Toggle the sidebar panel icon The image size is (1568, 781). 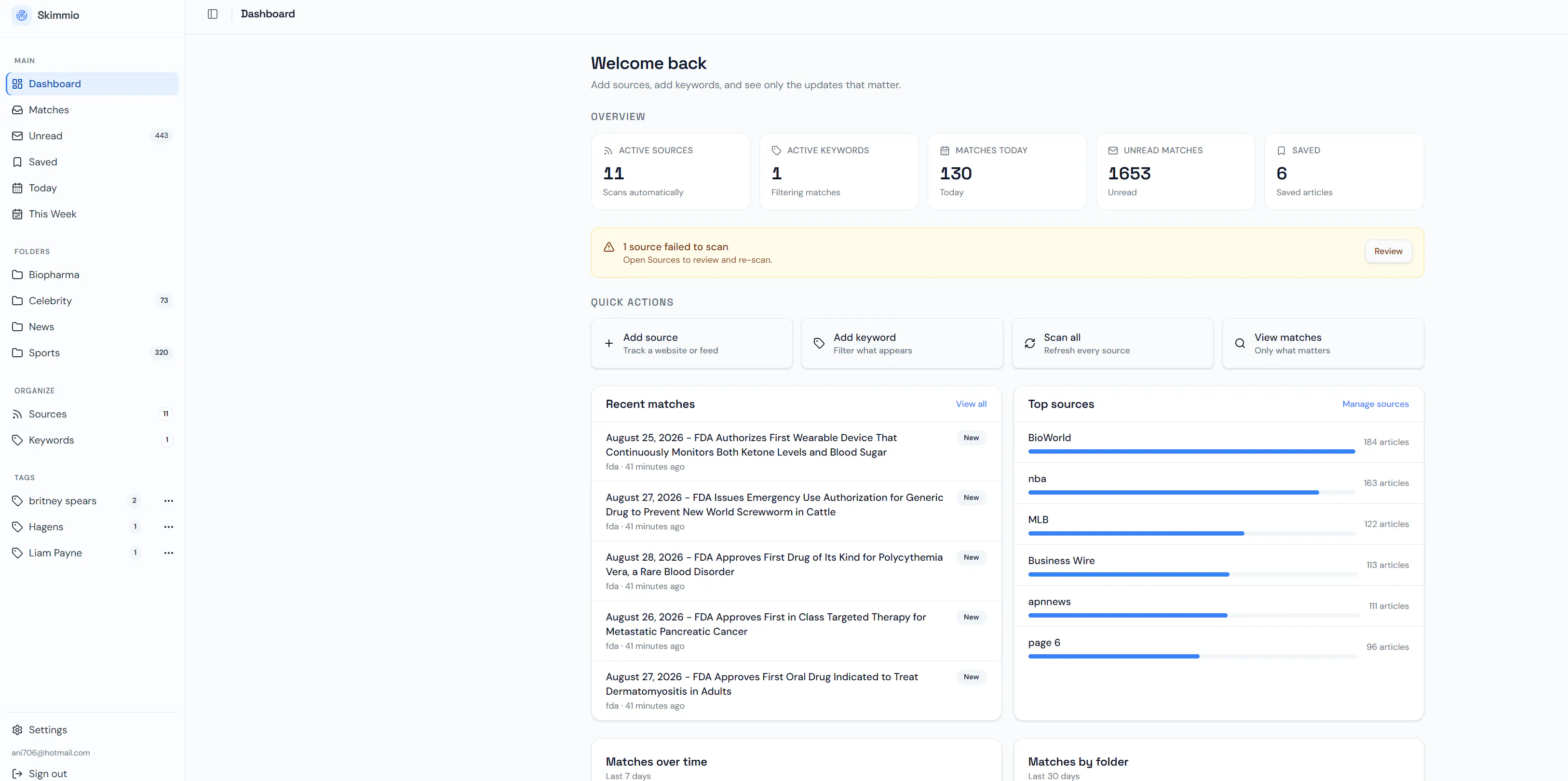pyautogui.click(x=213, y=14)
